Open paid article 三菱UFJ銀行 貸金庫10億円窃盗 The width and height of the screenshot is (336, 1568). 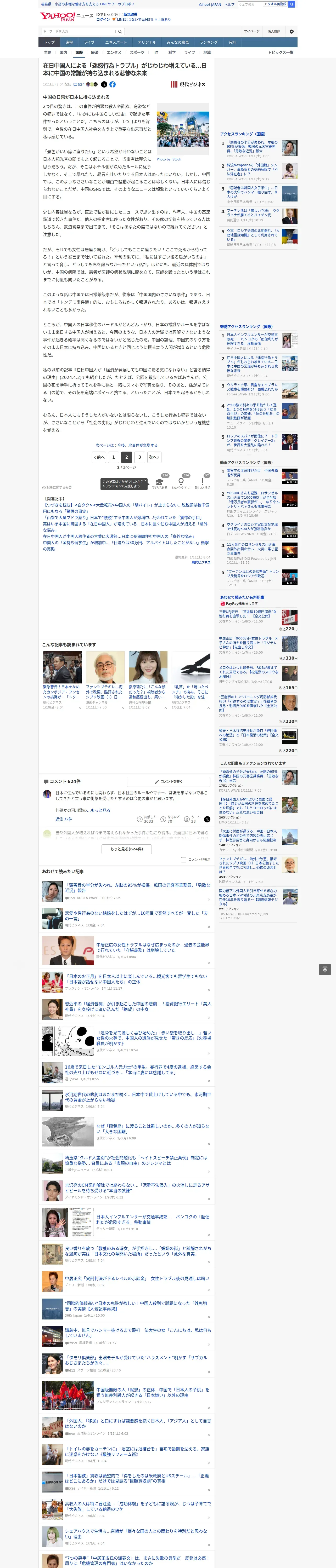coord(248,614)
